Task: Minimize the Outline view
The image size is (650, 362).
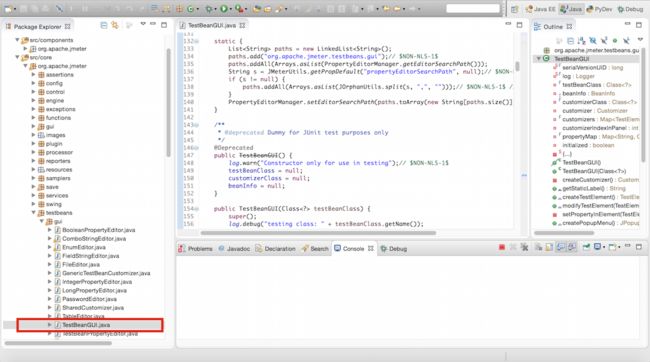Action: pos(627,24)
